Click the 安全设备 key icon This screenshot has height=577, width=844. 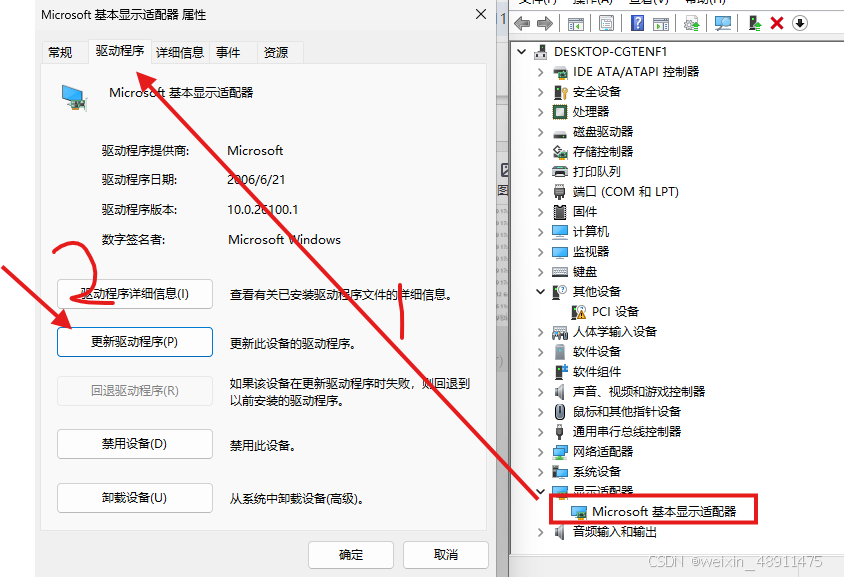(x=560, y=92)
